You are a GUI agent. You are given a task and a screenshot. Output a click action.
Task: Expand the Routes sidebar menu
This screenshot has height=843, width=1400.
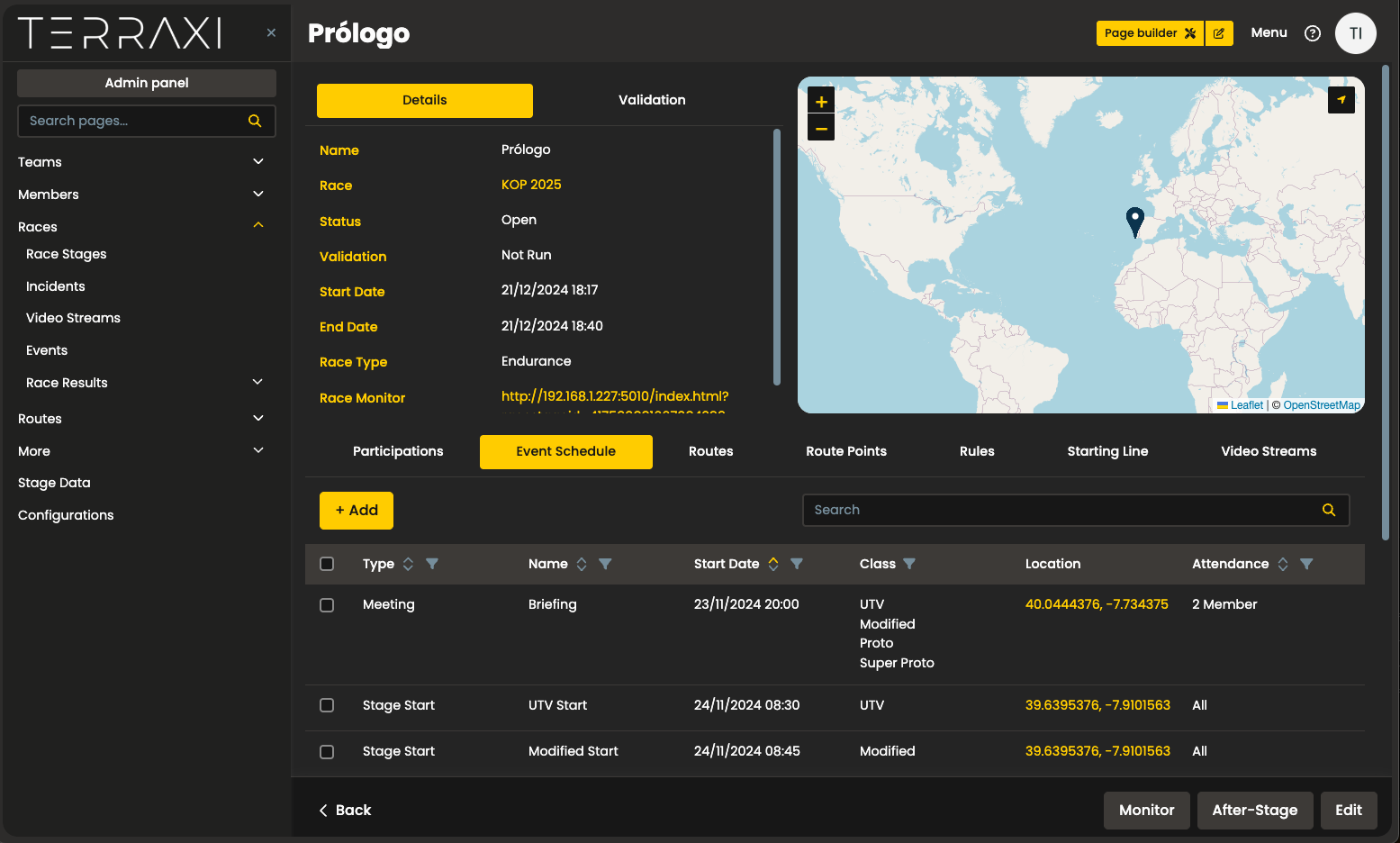pyautogui.click(x=258, y=418)
